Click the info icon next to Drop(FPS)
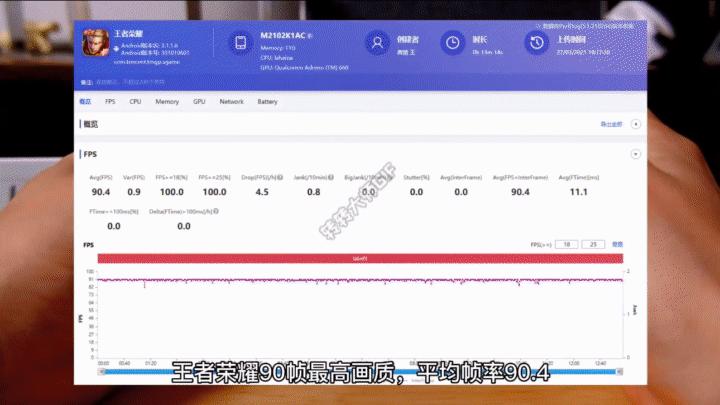720x405 pixels. click(x=280, y=177)
